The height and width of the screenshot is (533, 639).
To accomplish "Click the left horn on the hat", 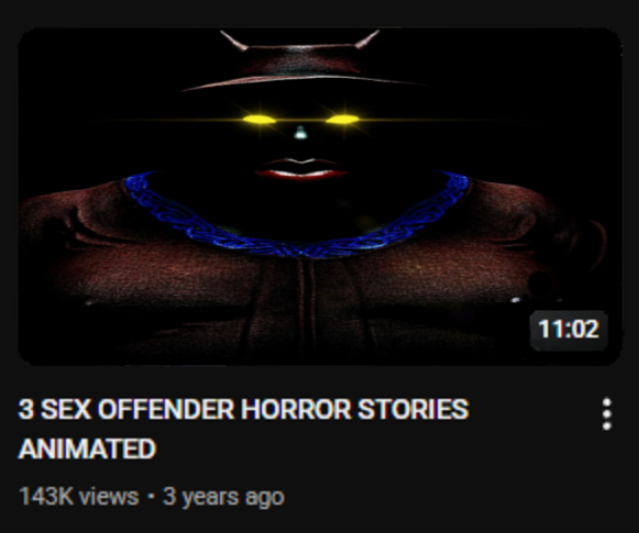I will pos(234,41).
